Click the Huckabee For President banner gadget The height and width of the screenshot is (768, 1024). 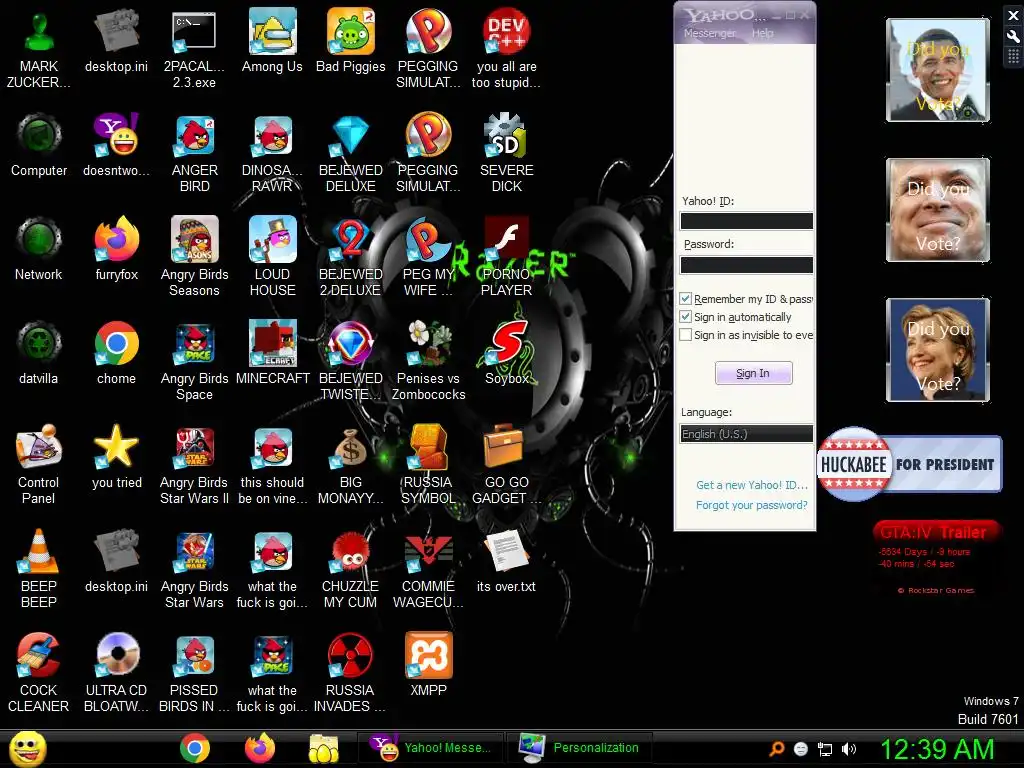909,464
